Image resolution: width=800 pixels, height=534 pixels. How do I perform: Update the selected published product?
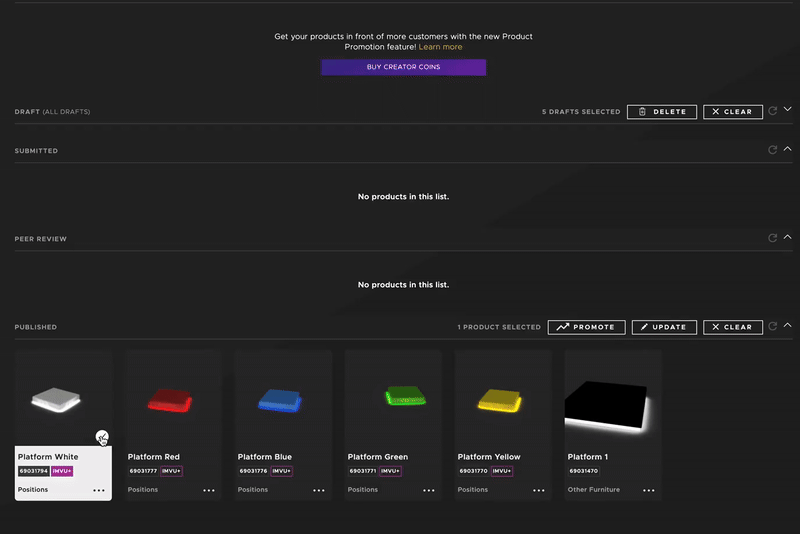tap(664, 327)
